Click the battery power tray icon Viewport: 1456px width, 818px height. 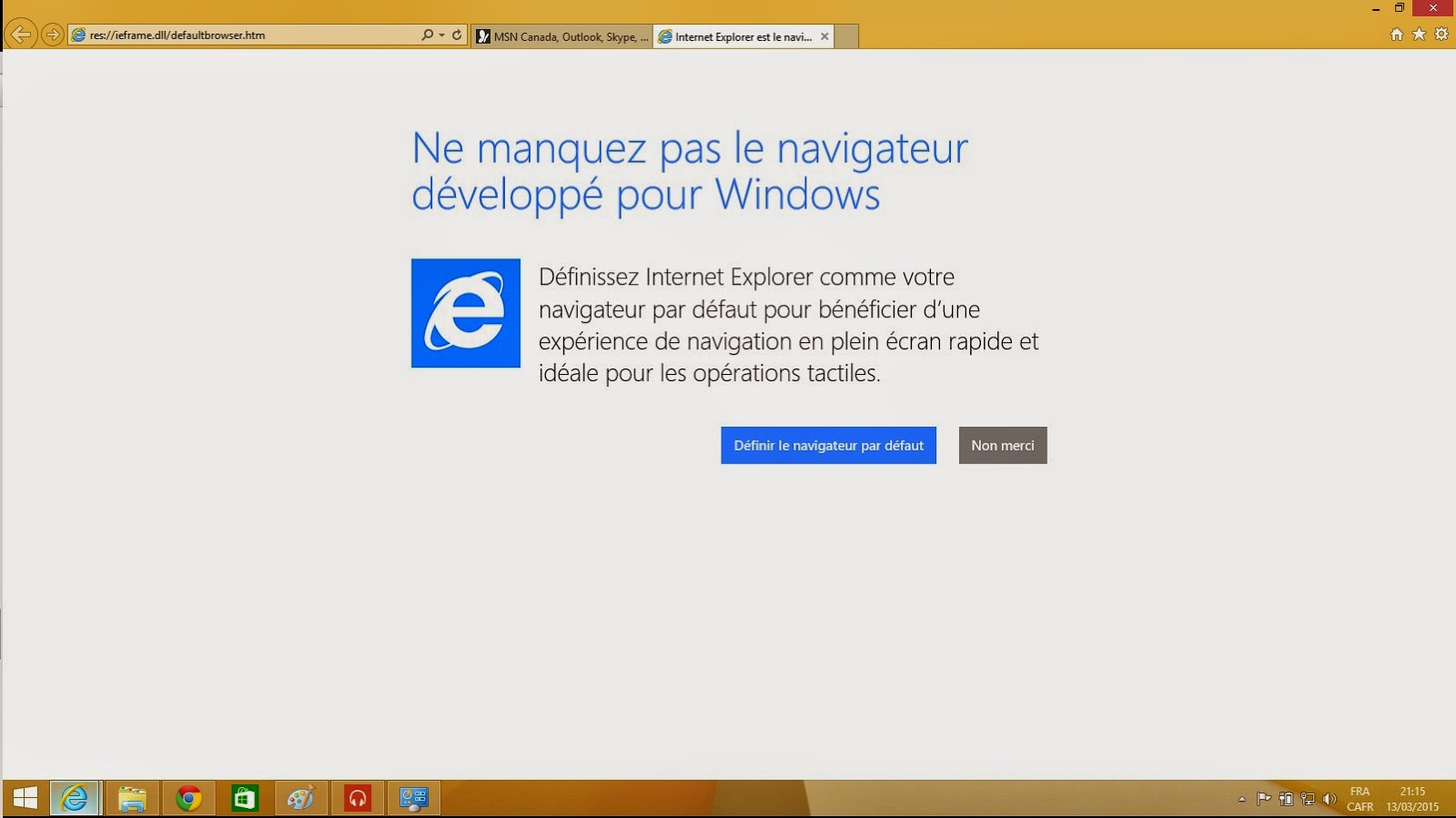click(x=1286, y=799)
